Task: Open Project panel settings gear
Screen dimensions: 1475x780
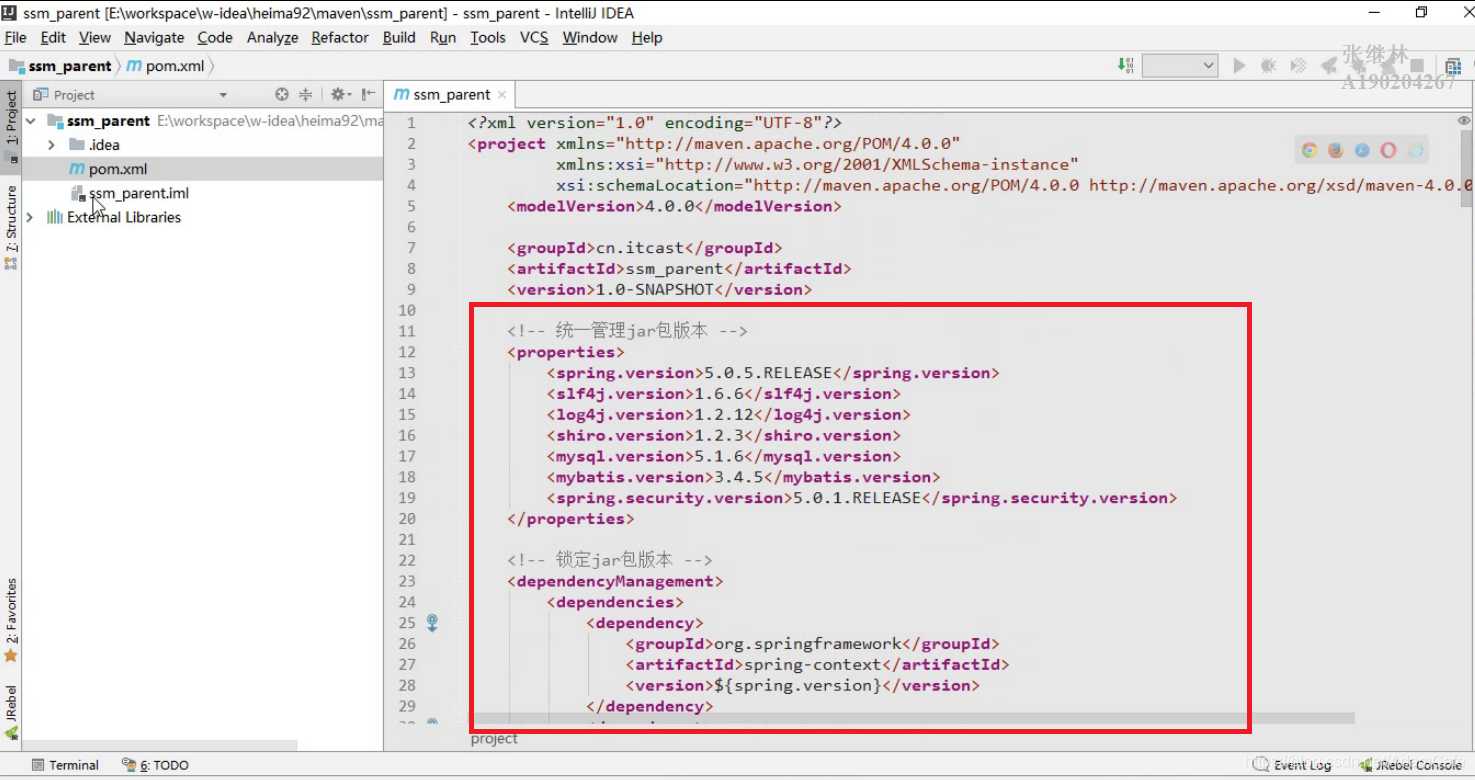Action: [x=340, y=94]
